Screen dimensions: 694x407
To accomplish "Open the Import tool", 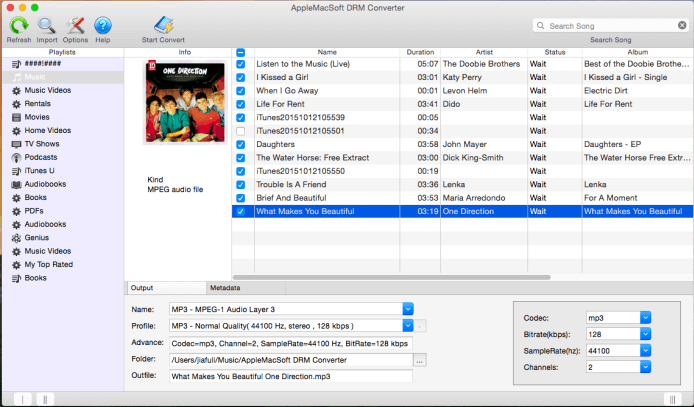I will click(x=46, y=25).
